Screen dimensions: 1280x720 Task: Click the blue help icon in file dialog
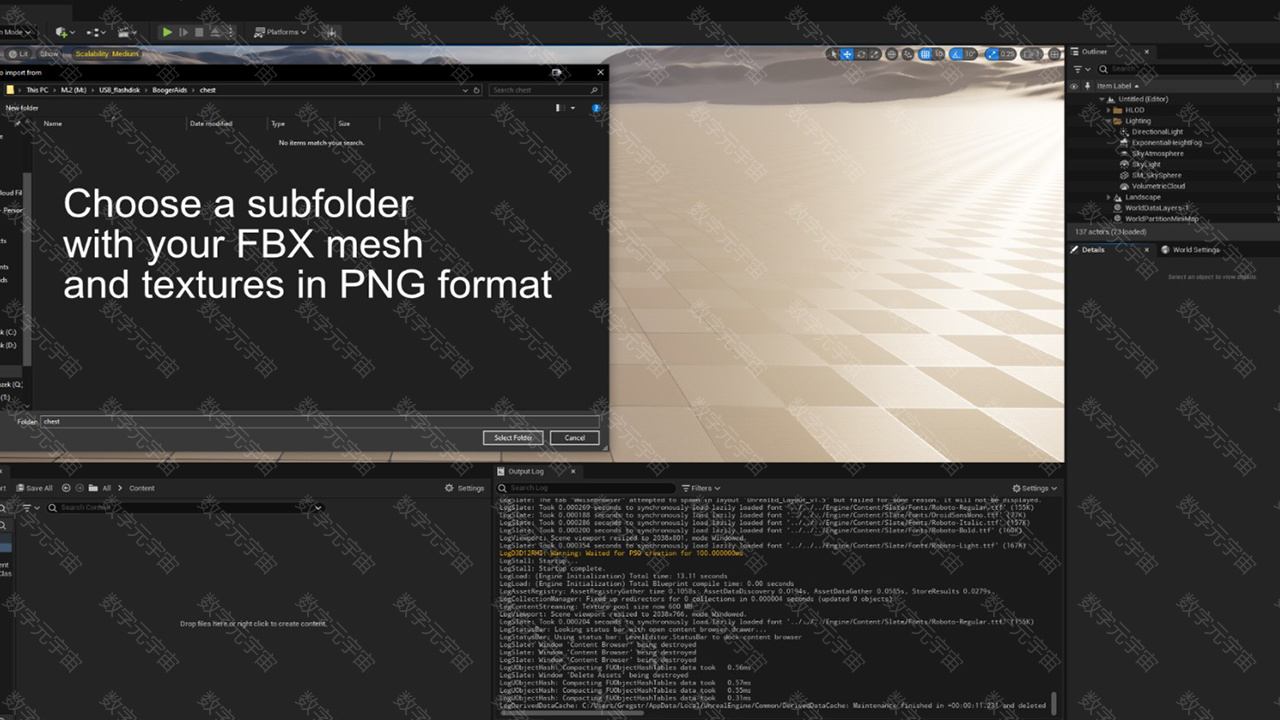click(x=596, y=108)
